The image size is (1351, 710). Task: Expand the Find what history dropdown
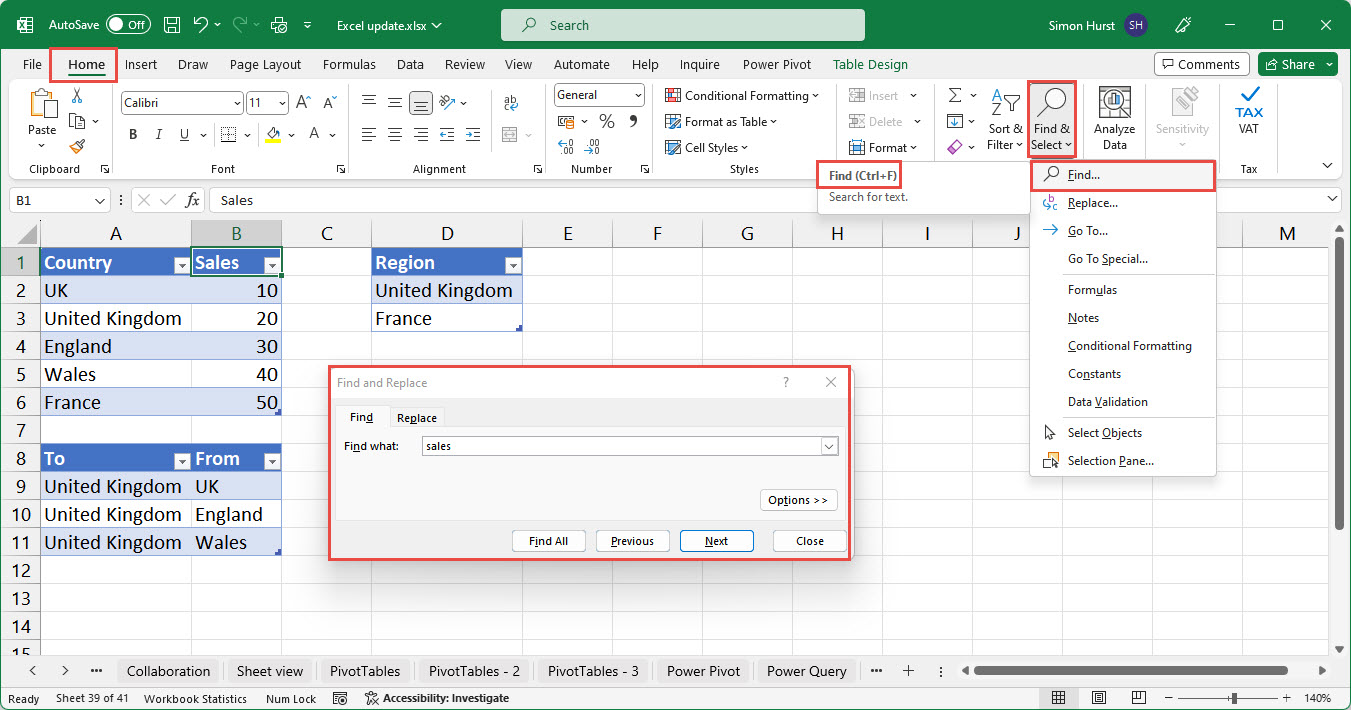[829, 446]
